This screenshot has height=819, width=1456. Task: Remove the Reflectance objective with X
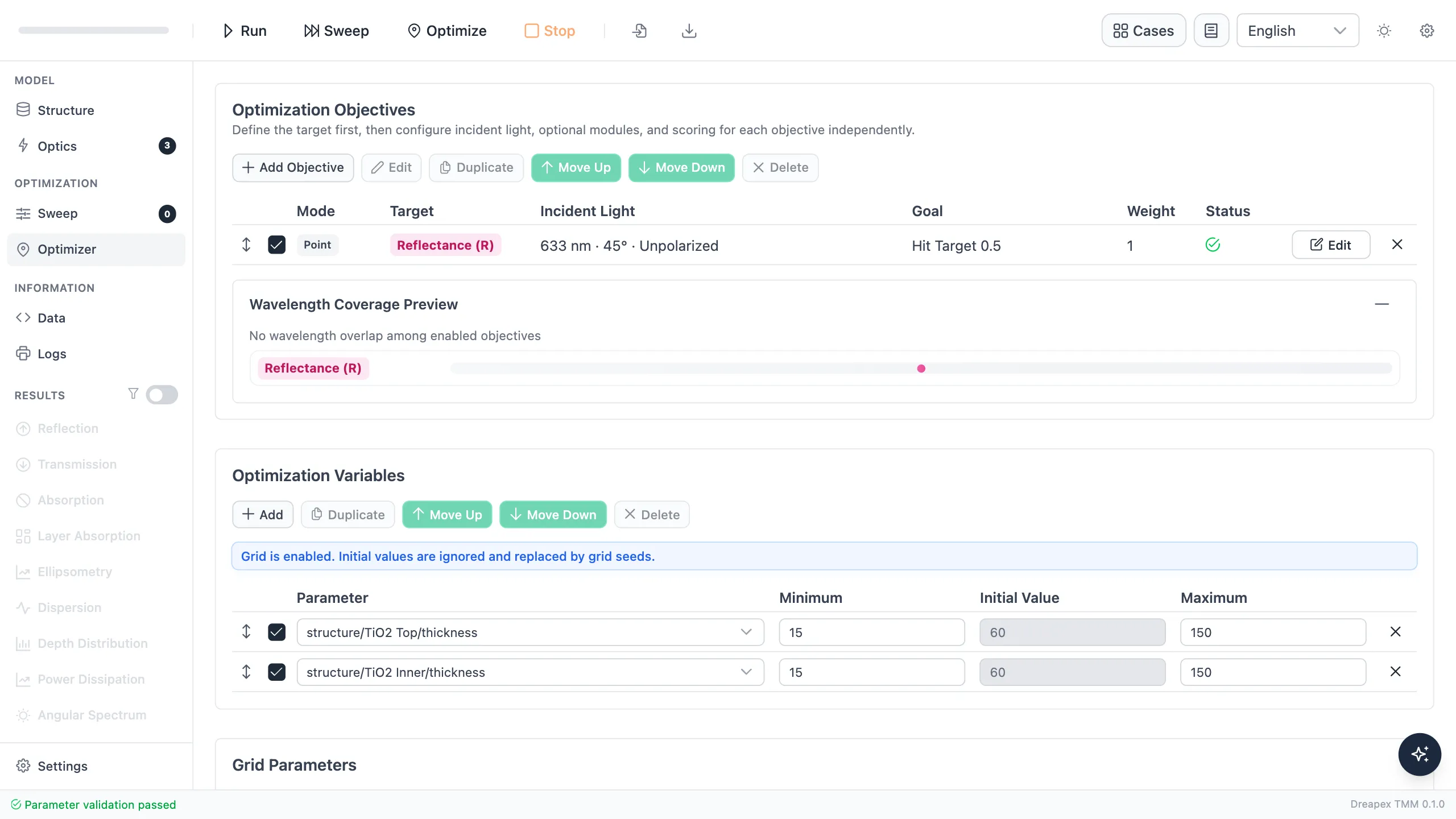pyautogui.click(x=1397, y=245)
